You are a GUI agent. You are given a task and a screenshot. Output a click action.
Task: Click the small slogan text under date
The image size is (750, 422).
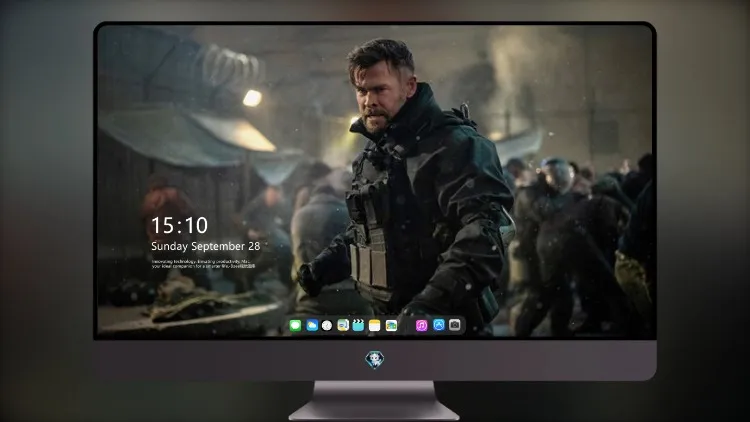coord(203,264)
